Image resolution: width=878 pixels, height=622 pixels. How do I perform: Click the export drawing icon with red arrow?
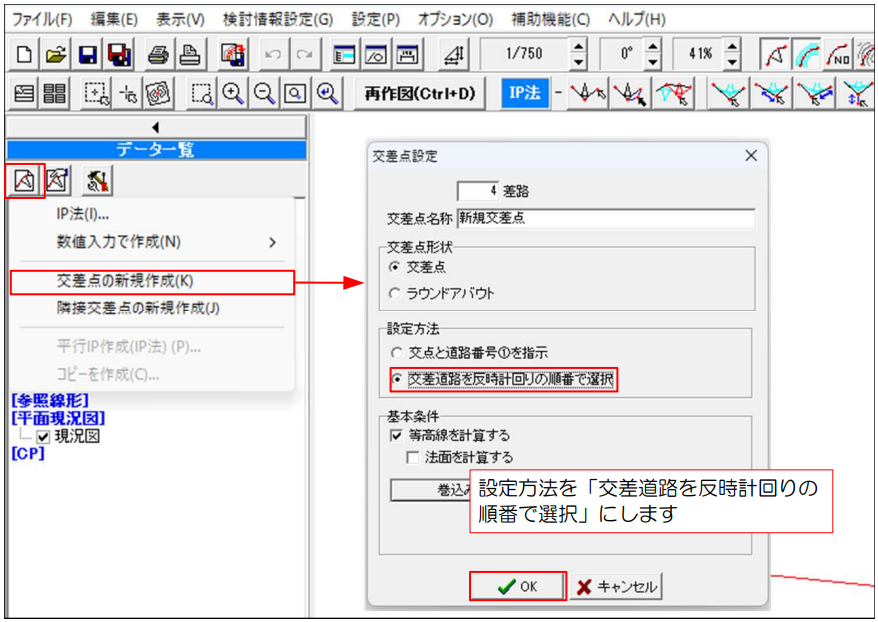232,54
